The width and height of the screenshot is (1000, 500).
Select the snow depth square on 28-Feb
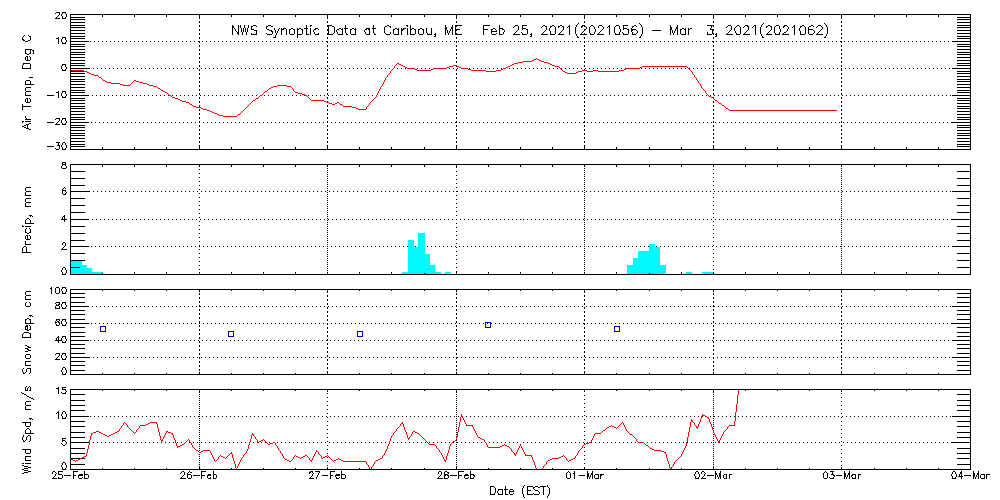pos(488,325)
